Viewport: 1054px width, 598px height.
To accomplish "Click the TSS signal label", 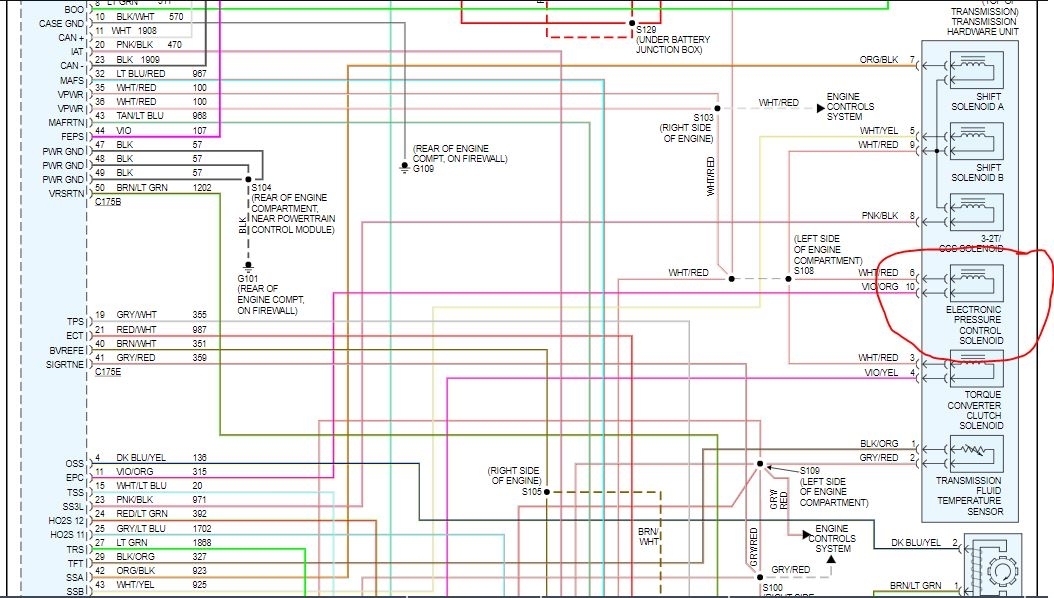I will pos(75,493).
